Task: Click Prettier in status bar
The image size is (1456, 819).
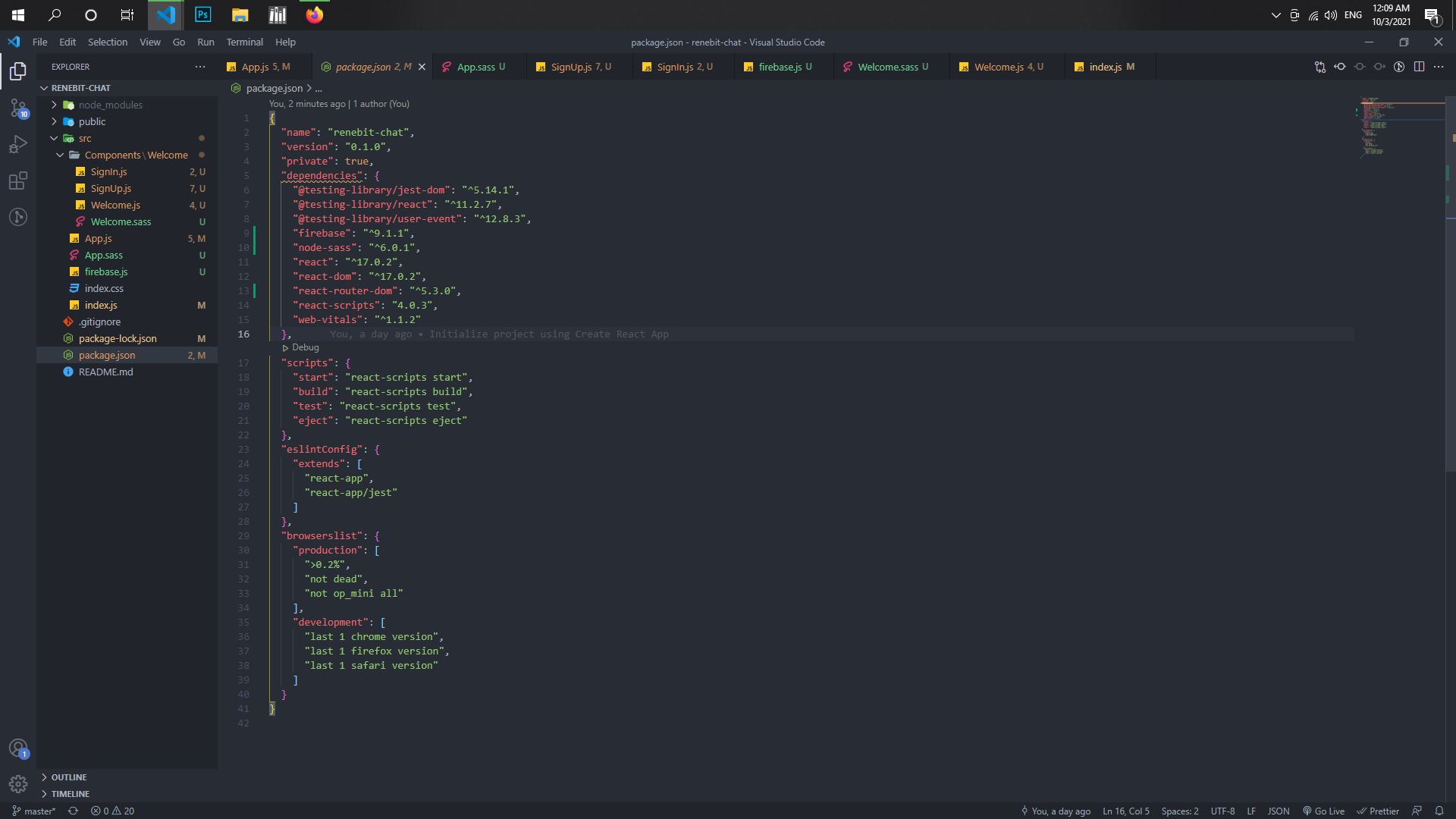Action: pos(1378,811)
